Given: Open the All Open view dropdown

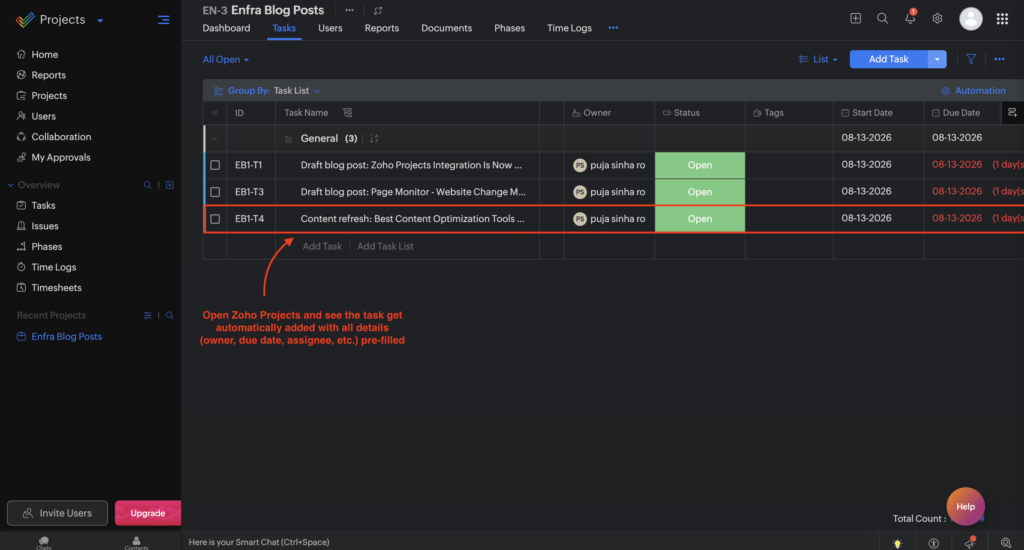Looking at the screenshot, I should tap(225, 59).
